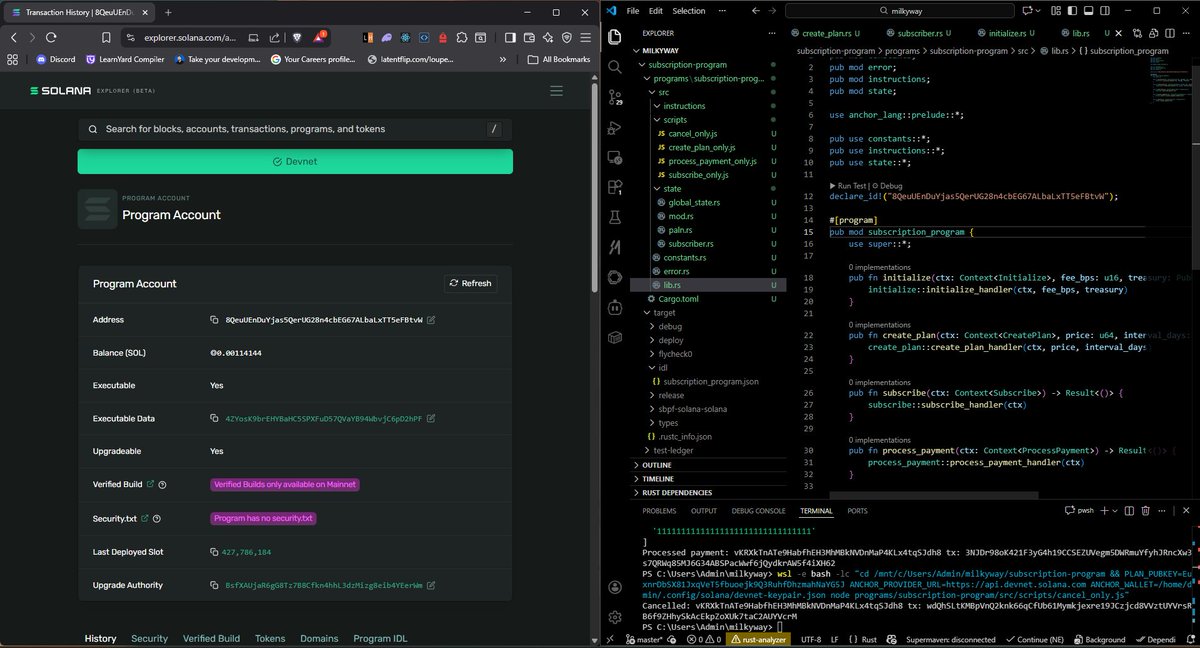Click the green Devnet cluster button
Image resolution: width=1200 pixels, height=648 pixels.
(295, 161)
